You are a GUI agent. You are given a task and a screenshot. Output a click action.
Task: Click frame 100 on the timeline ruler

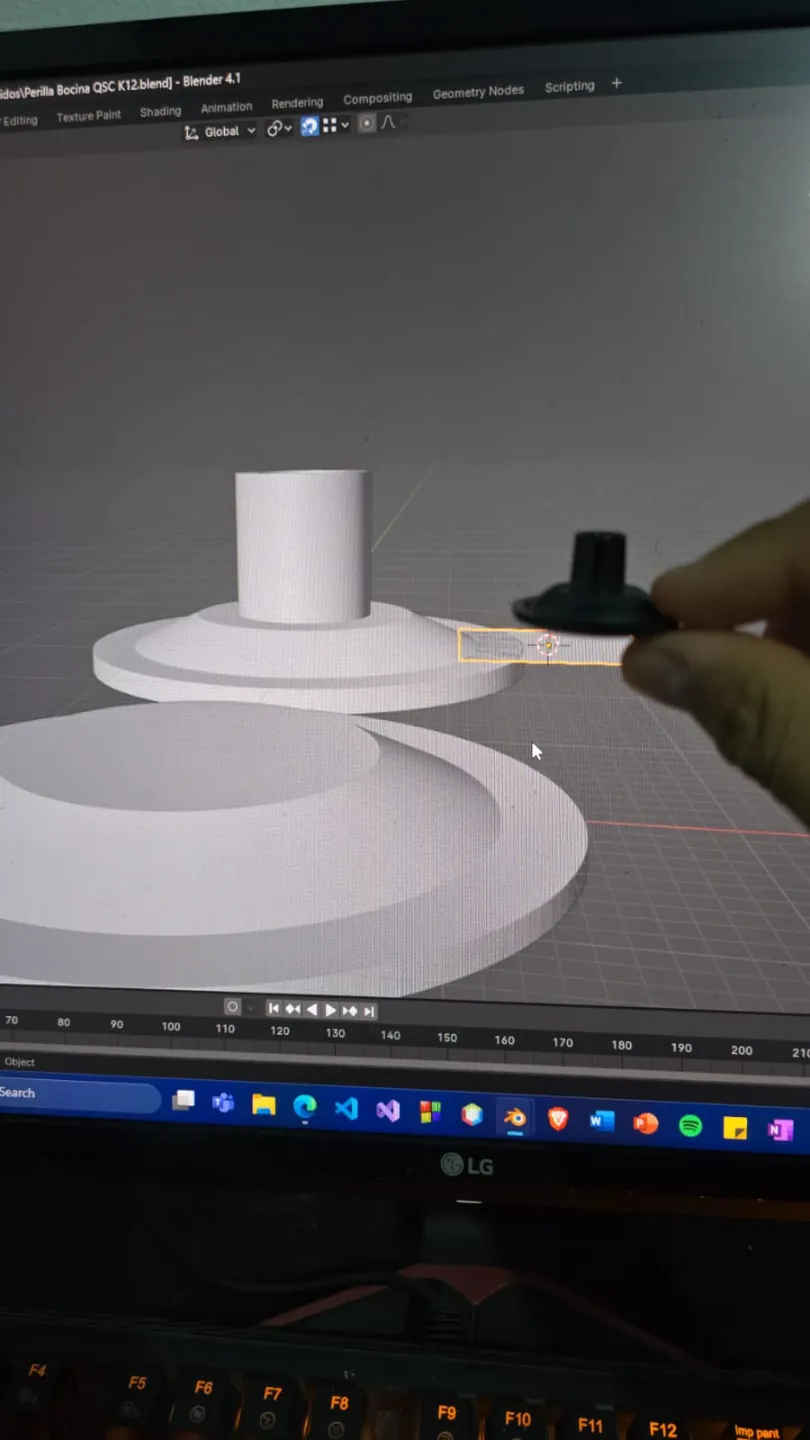coord(171,1026)
